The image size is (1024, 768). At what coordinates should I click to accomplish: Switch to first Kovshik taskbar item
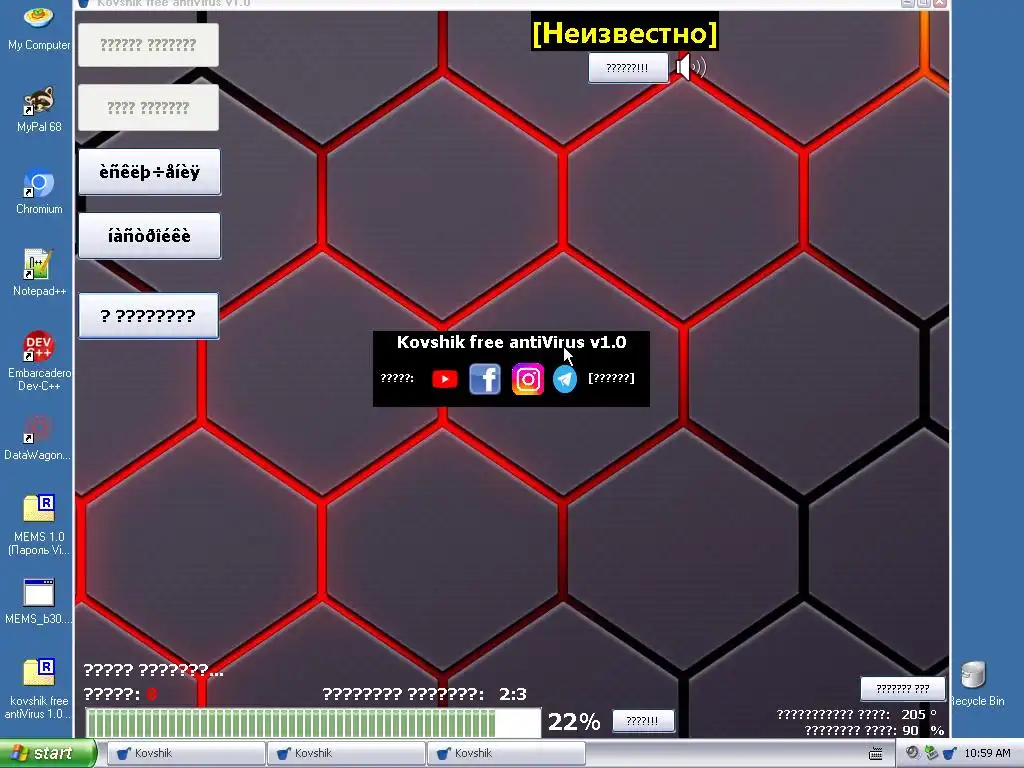pyautogui.click(x=185, y=754)
